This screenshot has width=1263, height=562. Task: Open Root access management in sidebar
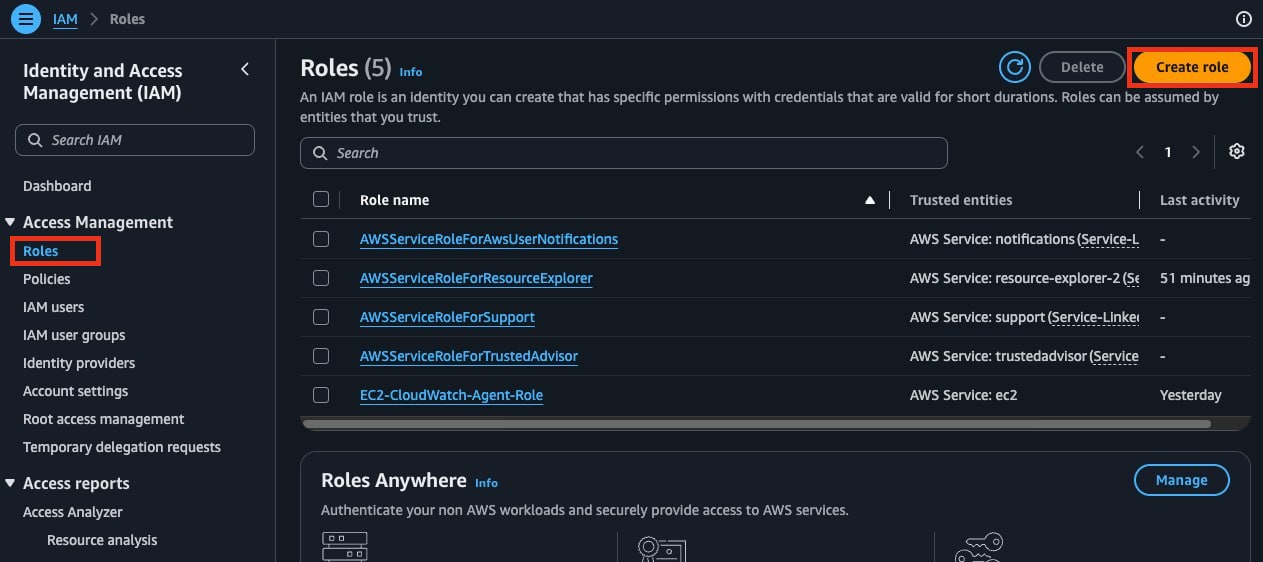click(x=104, y=419)
